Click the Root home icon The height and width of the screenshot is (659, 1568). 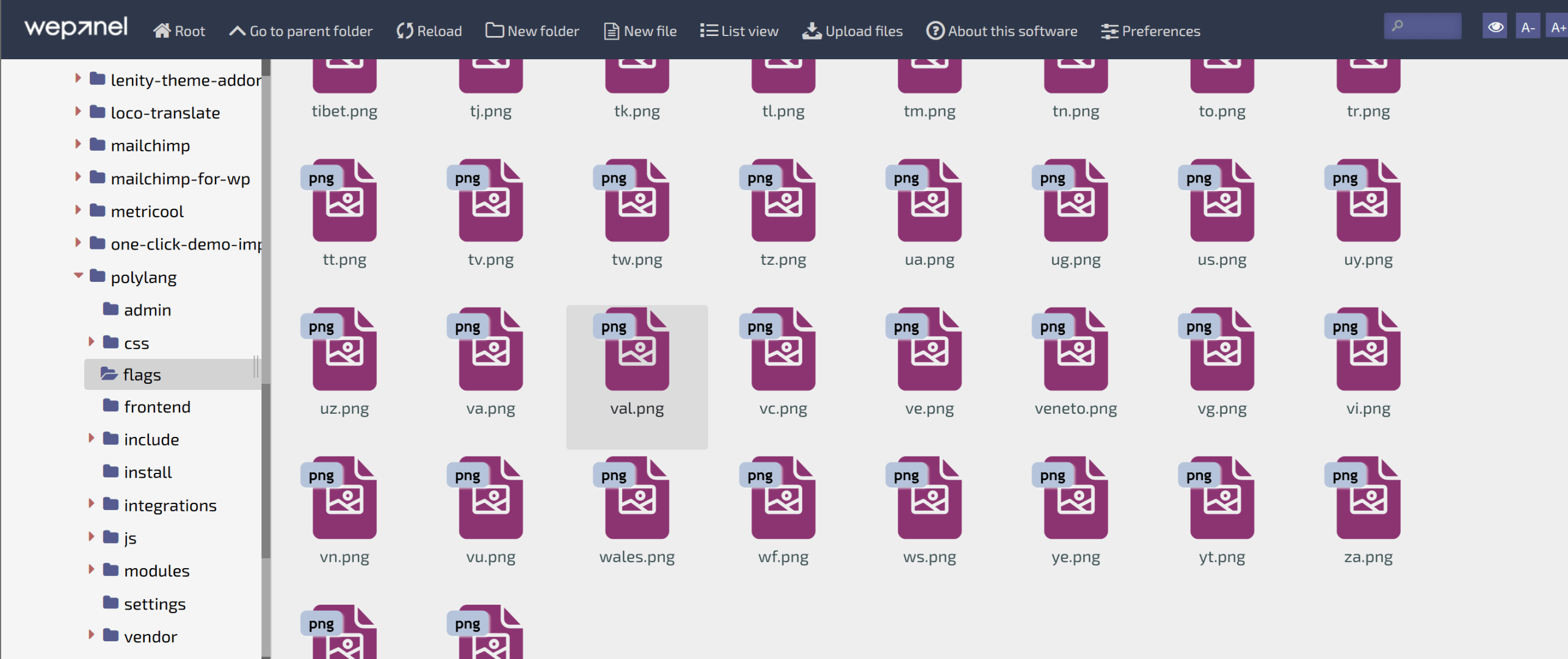[162, 31]
